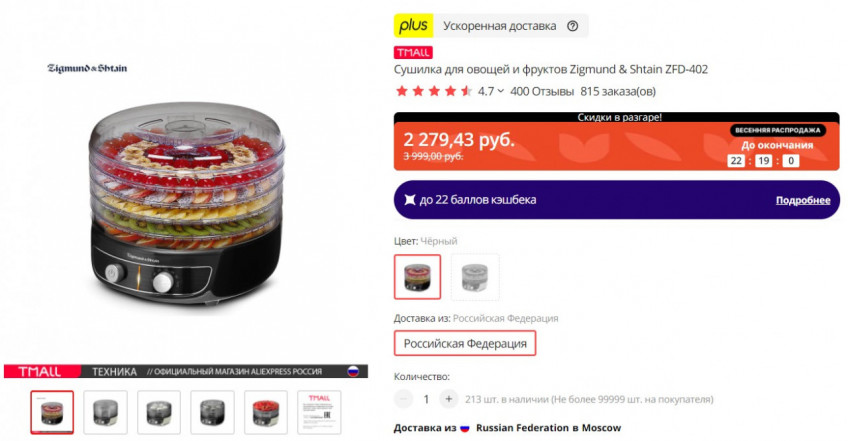Select the first product thumbnail
The height and width of the screenshot is (441, 848).
click(x=52, y=412)
